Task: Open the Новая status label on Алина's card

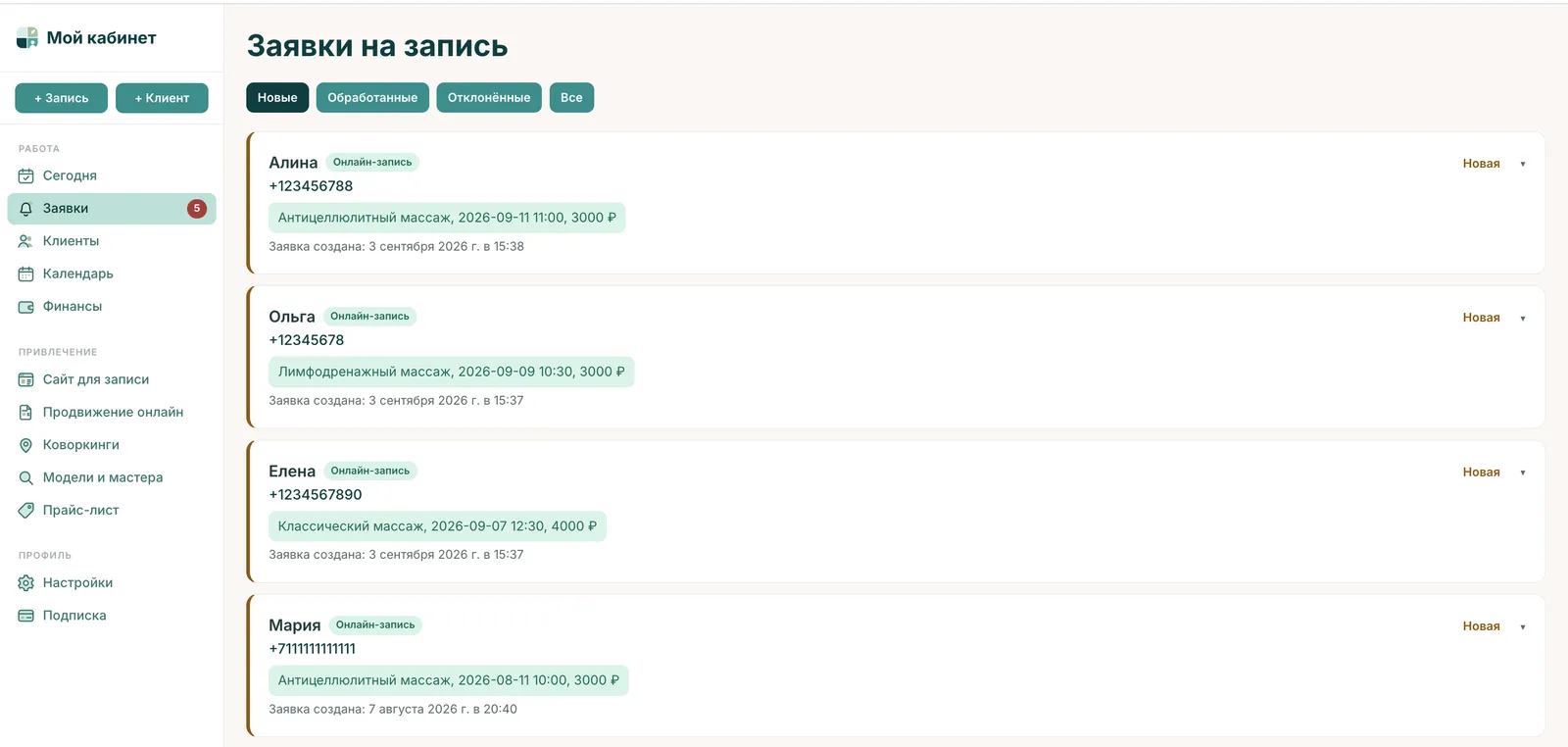Action: coord(1481,164)
